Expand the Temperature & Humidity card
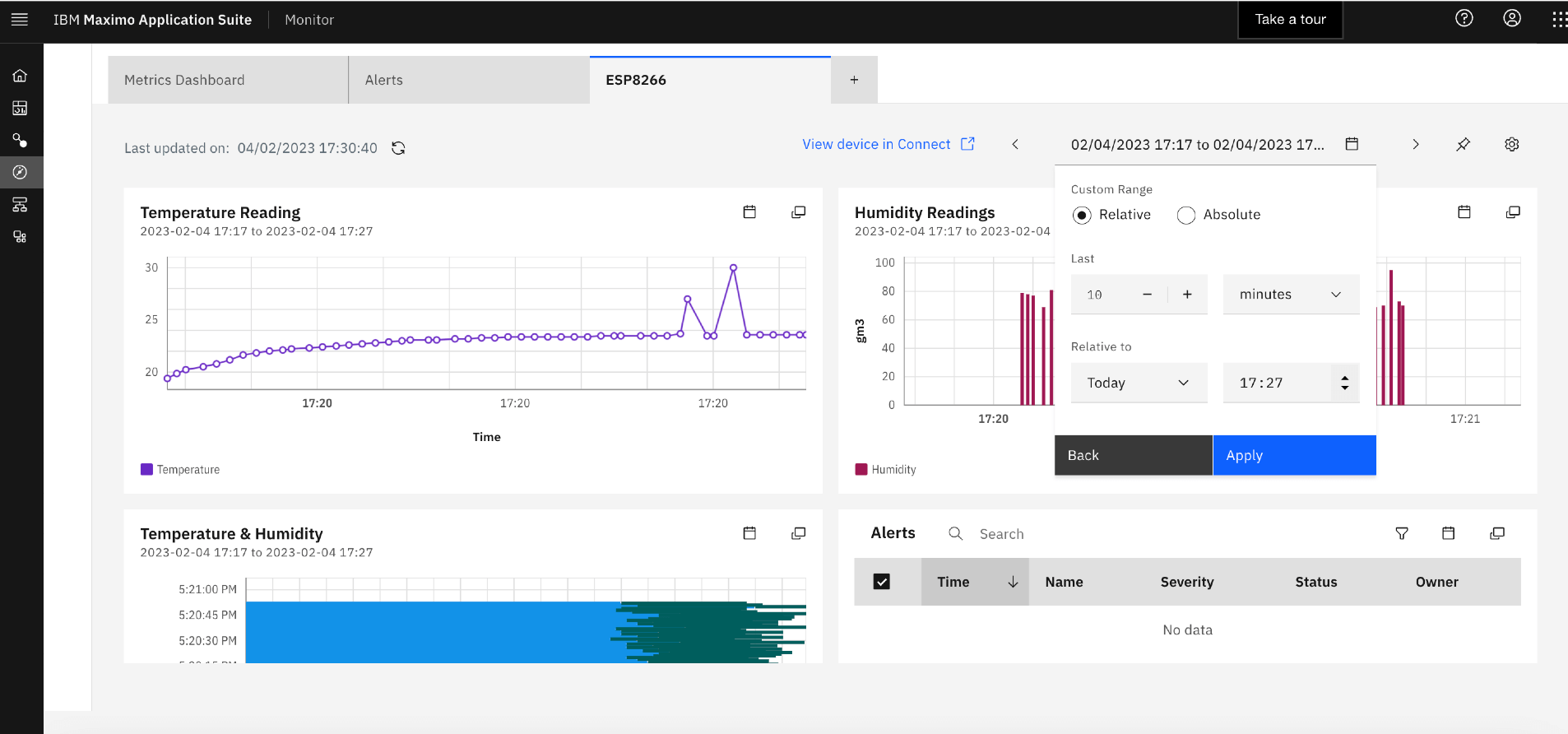 pyautogui.click(x=798, y=533)
